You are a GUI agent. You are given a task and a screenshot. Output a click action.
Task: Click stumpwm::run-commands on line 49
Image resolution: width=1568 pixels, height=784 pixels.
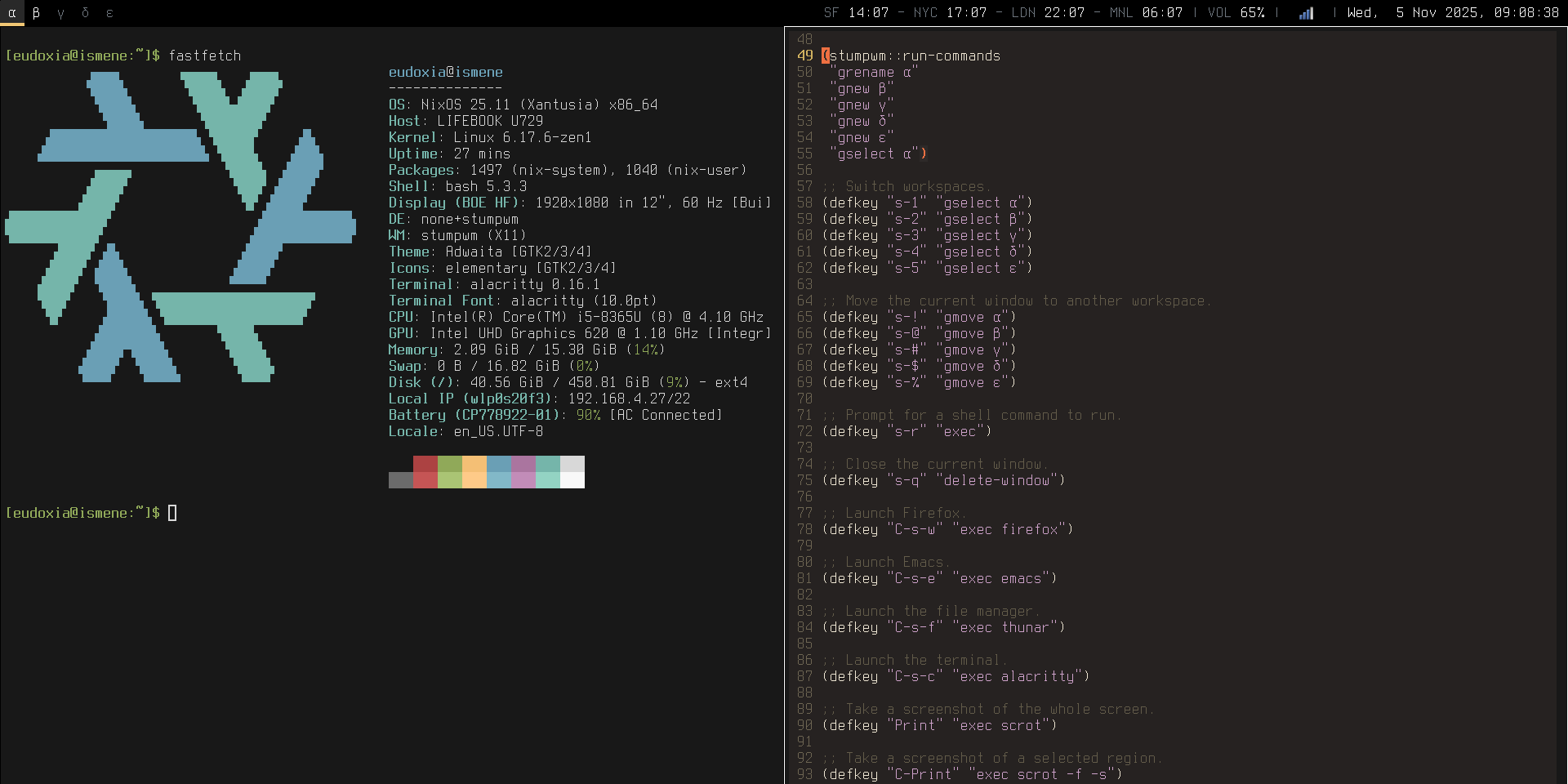(x=915, y=56)
